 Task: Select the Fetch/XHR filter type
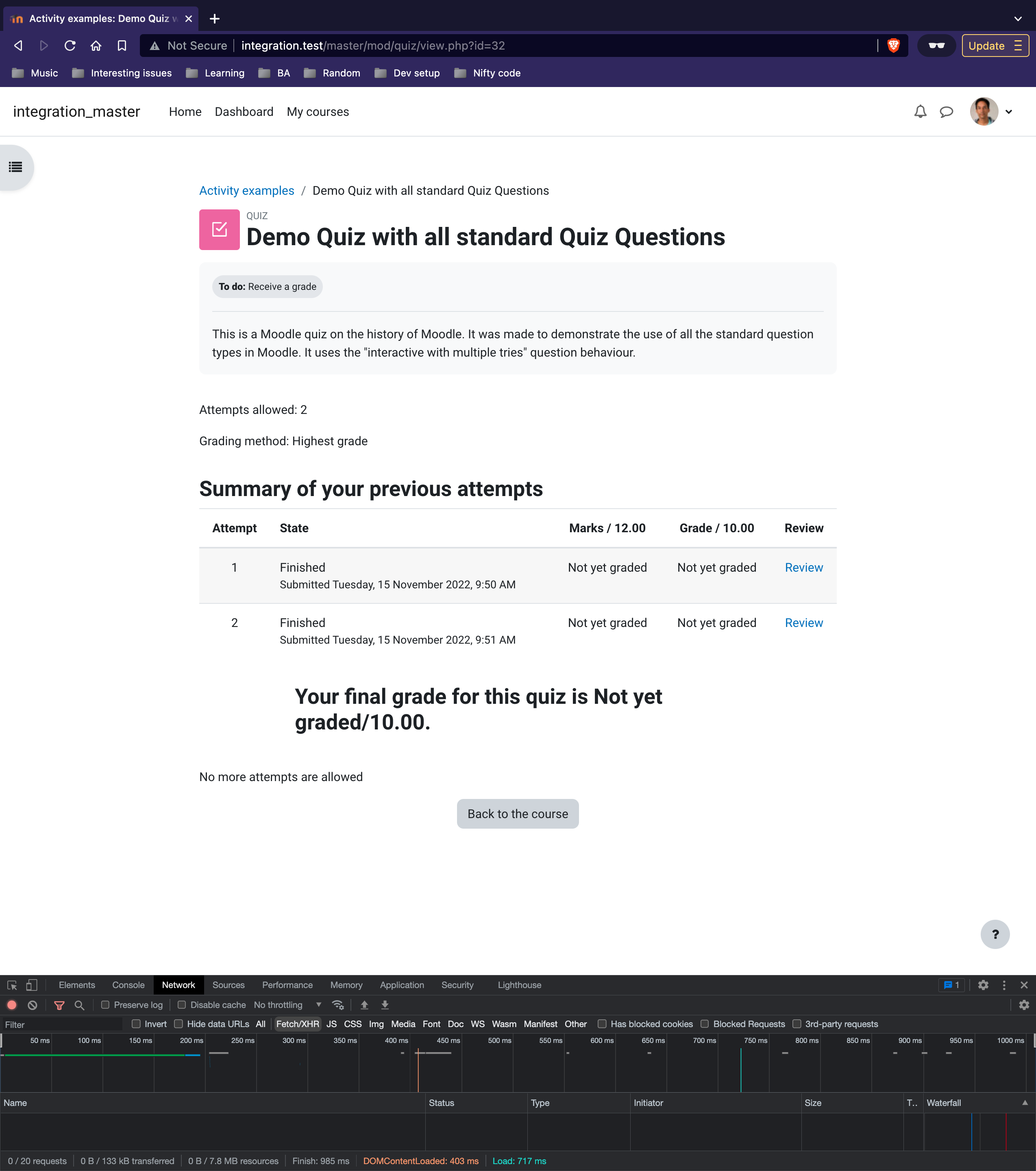(297, 1024)
